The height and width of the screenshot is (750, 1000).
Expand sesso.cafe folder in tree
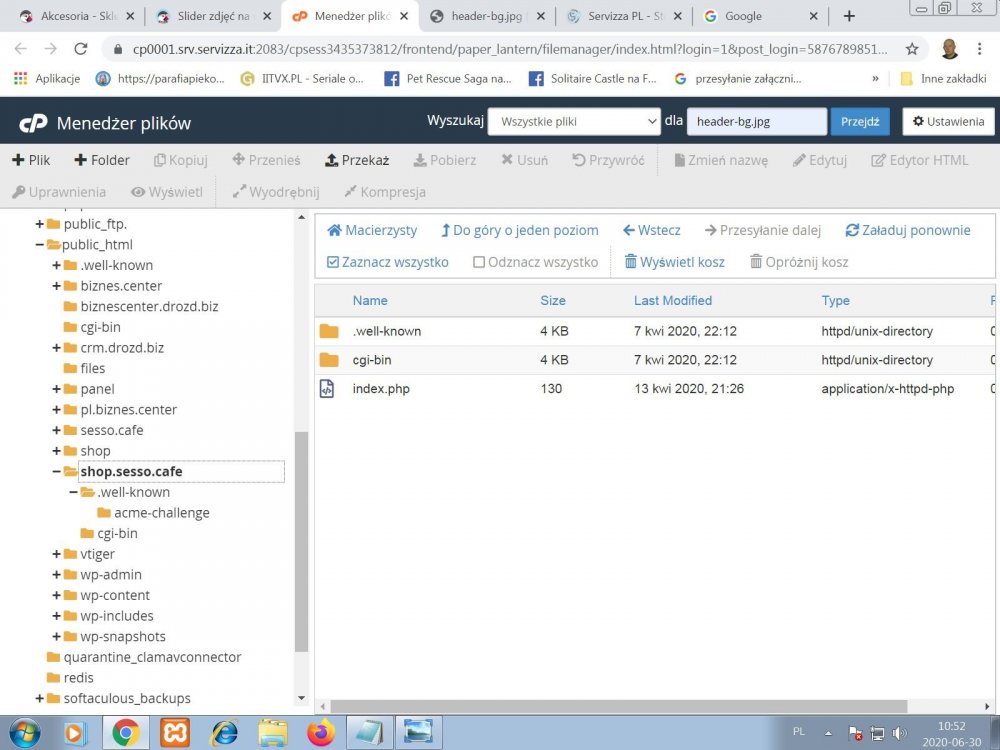click(x=56, y=430)
